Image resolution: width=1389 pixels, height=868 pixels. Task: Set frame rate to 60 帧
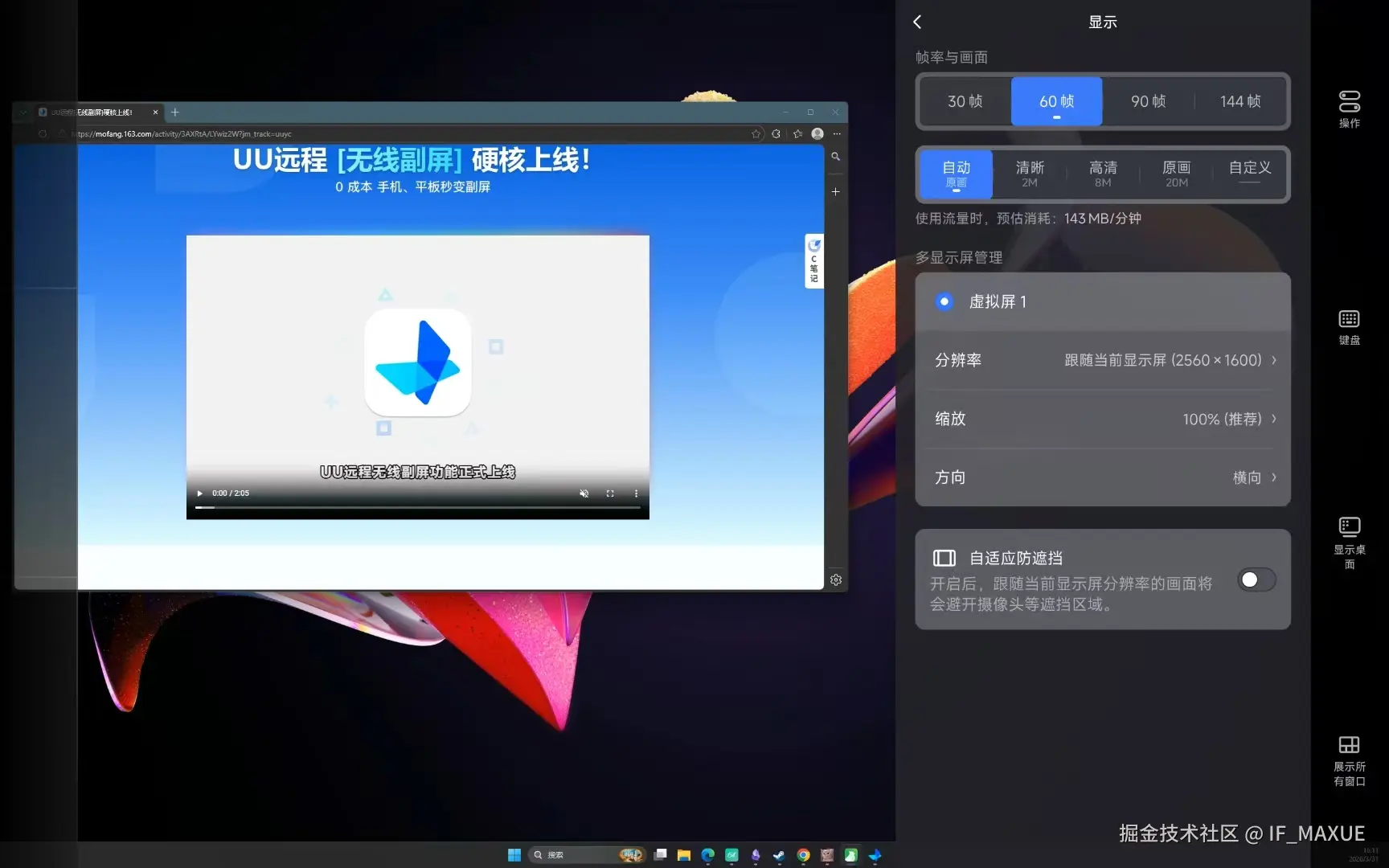click(1056, 101)
